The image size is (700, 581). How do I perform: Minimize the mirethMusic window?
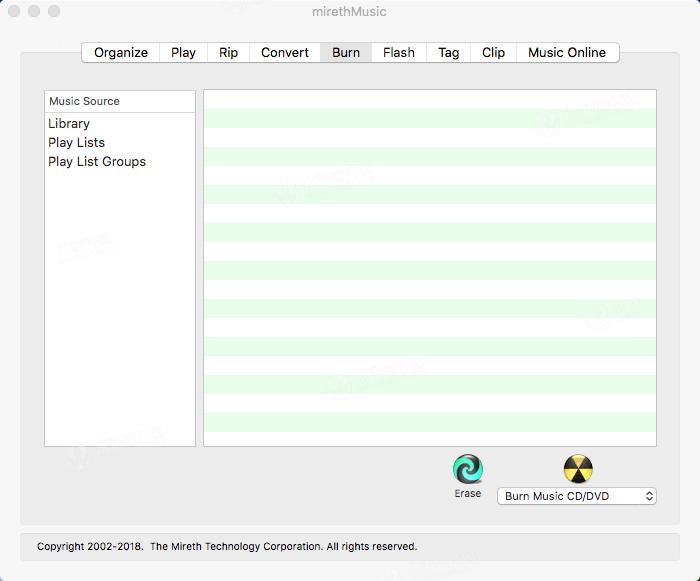coord(34,11)
